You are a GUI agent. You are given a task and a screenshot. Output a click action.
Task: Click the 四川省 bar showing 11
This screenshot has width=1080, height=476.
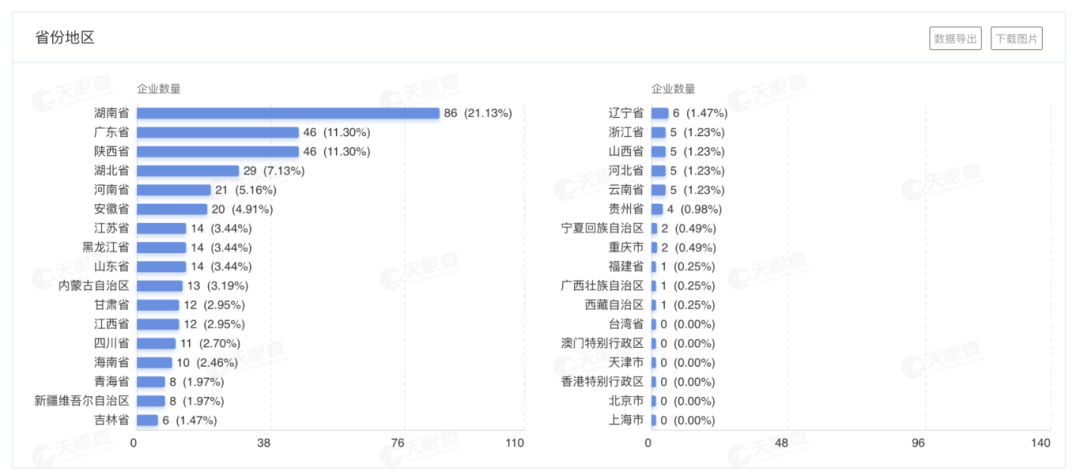[x=155, y=343]
